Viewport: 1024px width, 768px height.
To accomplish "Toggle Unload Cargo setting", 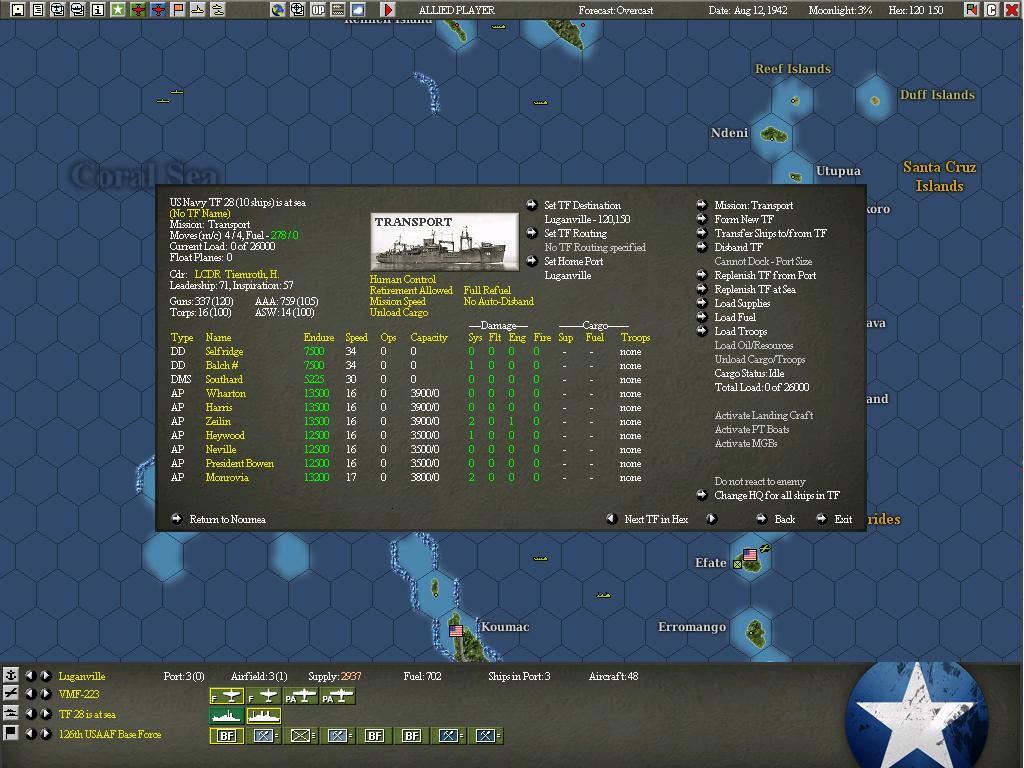I will click(398, 313).
